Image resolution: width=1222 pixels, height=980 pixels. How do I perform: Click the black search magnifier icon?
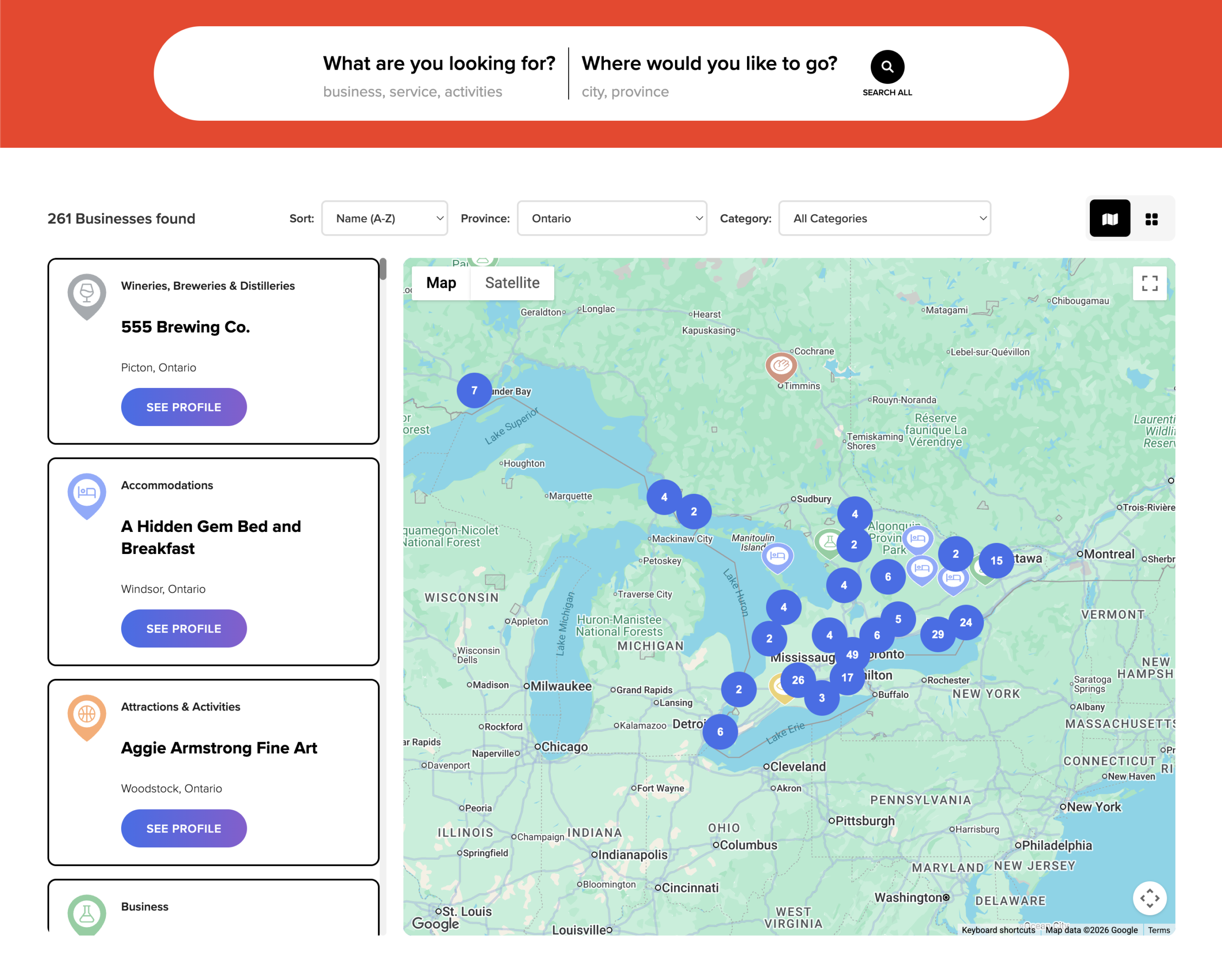pos(887,67)
